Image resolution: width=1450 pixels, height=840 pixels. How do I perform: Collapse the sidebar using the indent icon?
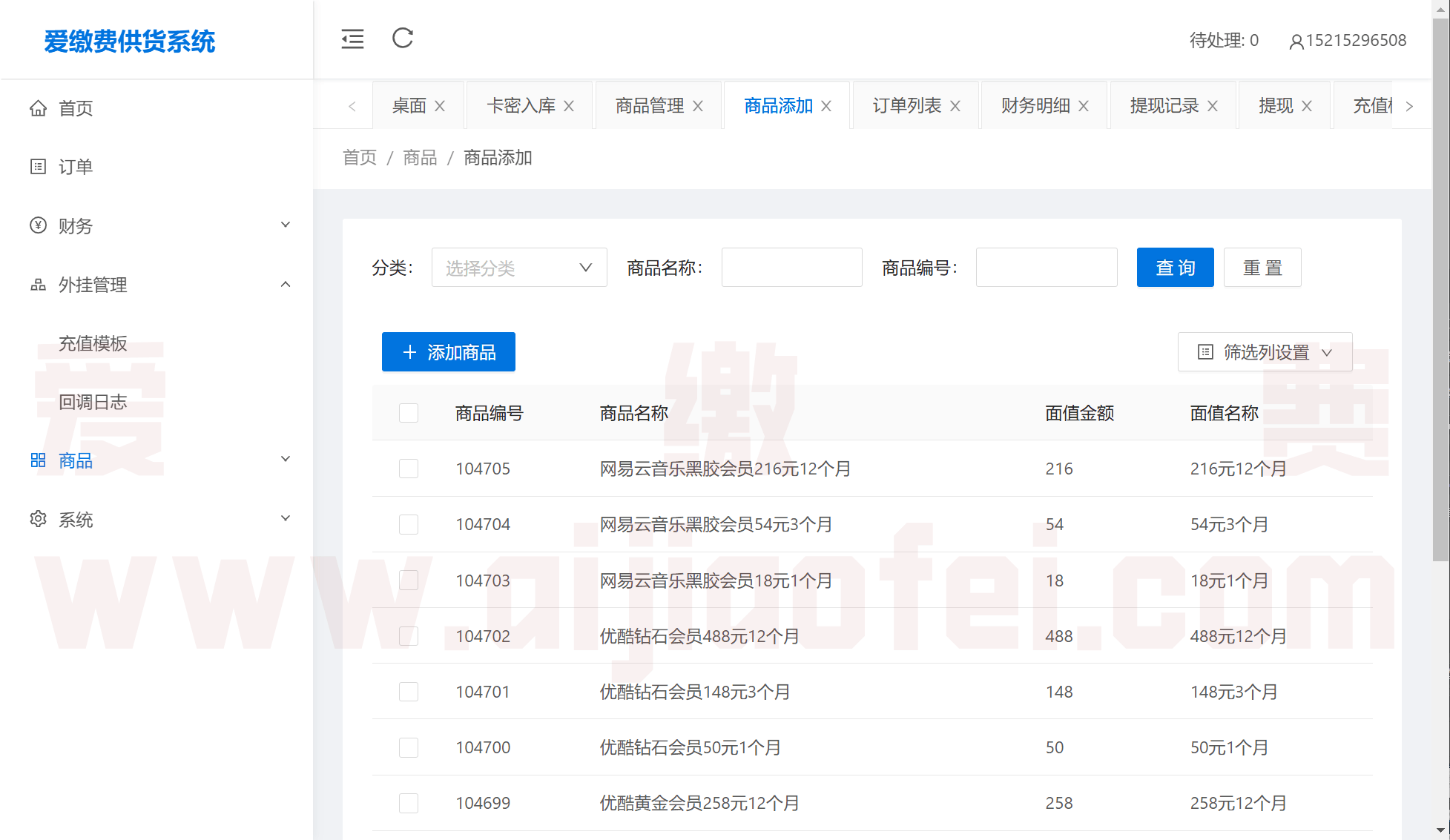(352, 39)
